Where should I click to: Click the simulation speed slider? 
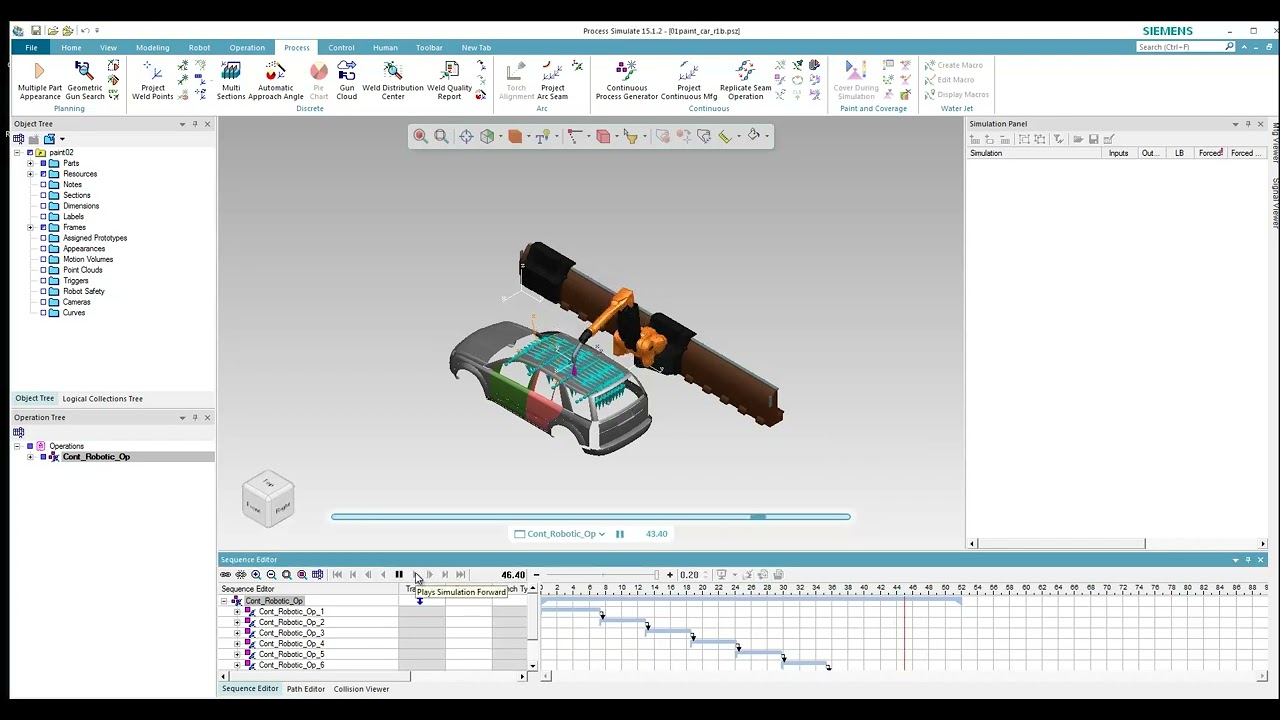point(602,575)
